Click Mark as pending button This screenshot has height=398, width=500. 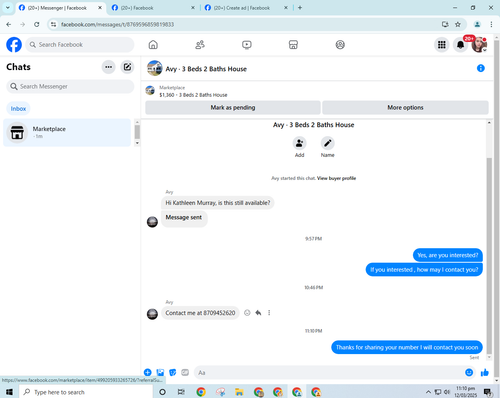(233, 108)
